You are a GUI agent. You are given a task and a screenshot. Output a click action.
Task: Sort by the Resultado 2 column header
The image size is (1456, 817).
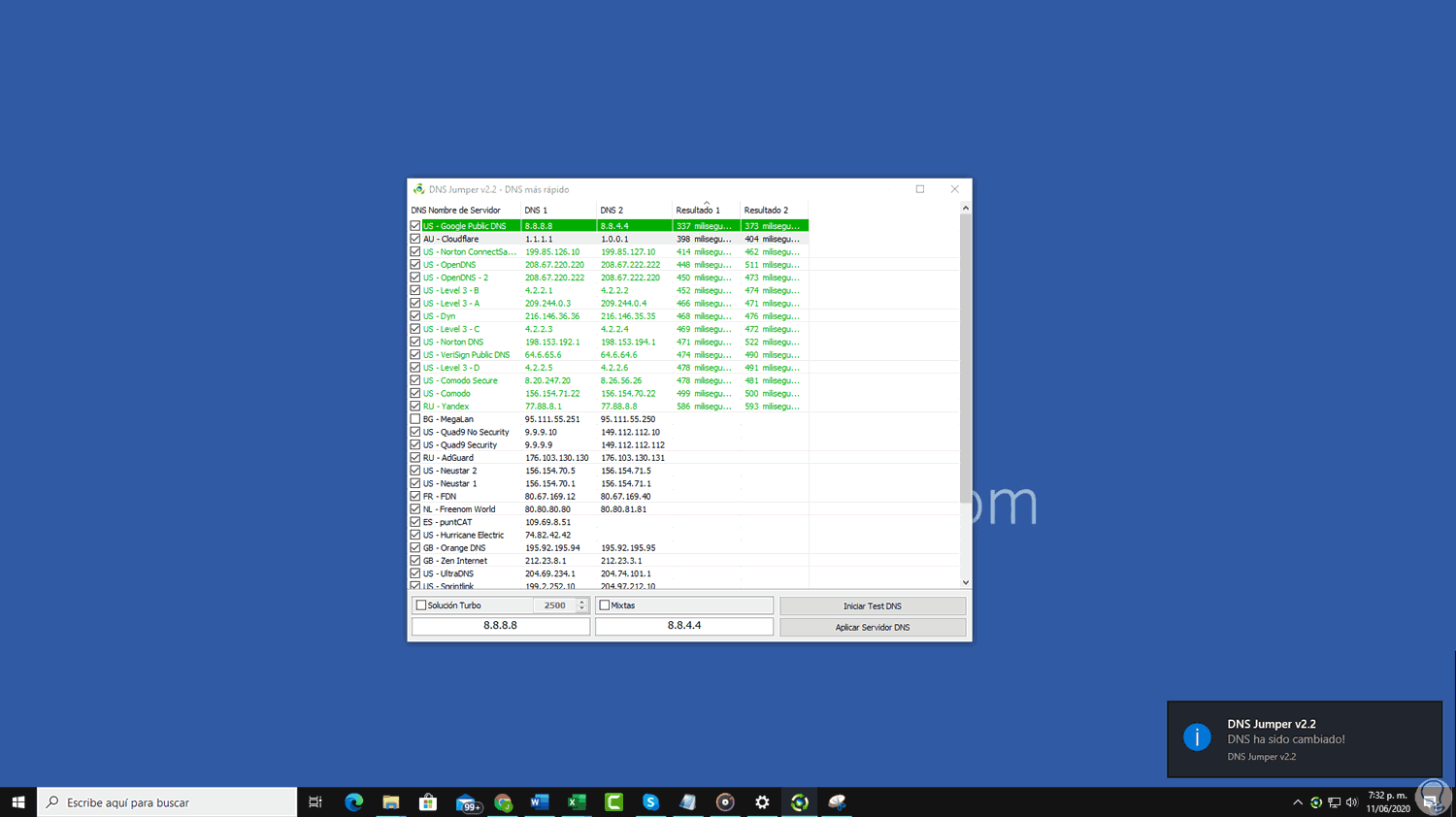[x=774, y=210]
